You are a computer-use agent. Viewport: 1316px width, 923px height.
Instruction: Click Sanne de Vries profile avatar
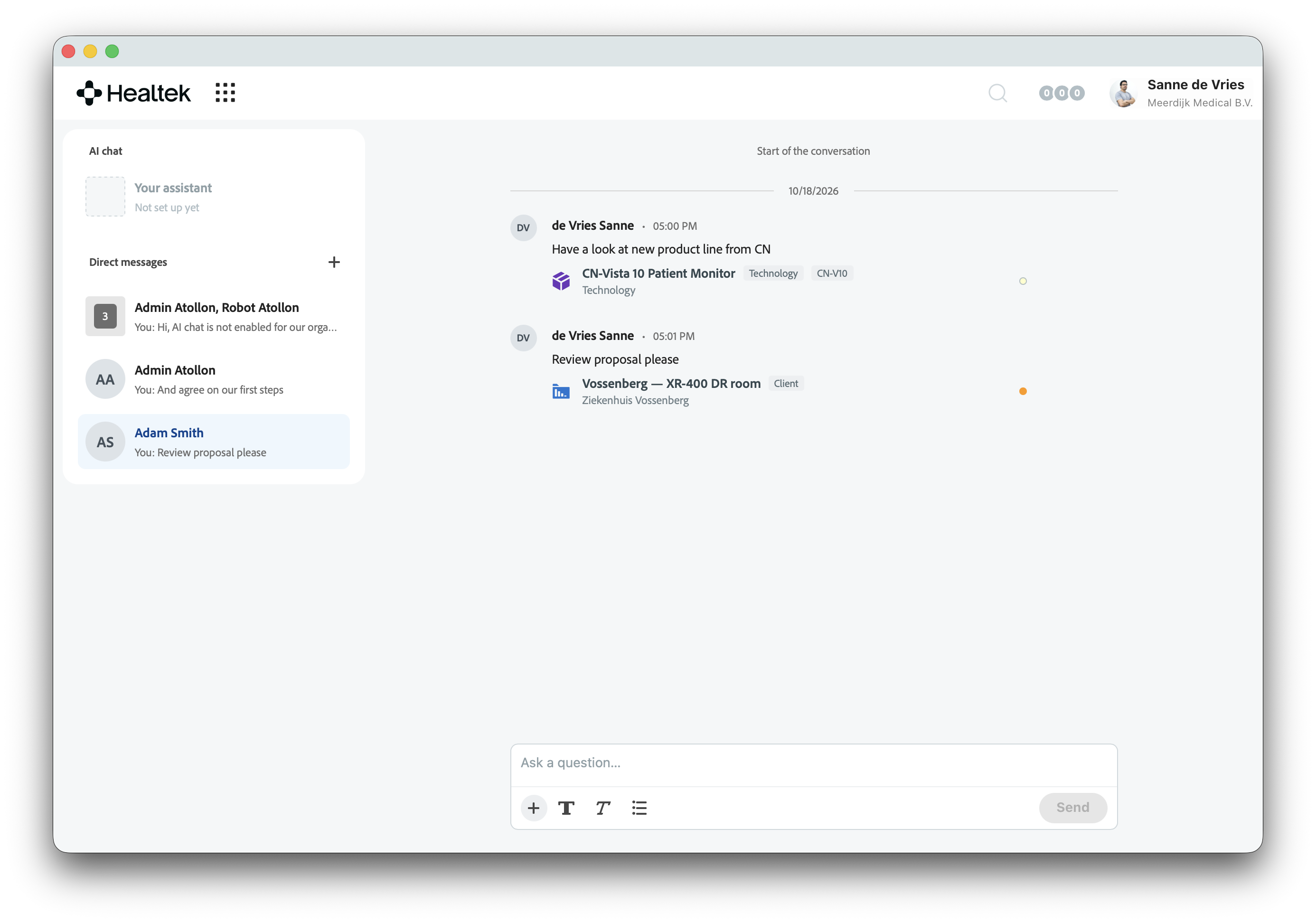(1123, 93)
